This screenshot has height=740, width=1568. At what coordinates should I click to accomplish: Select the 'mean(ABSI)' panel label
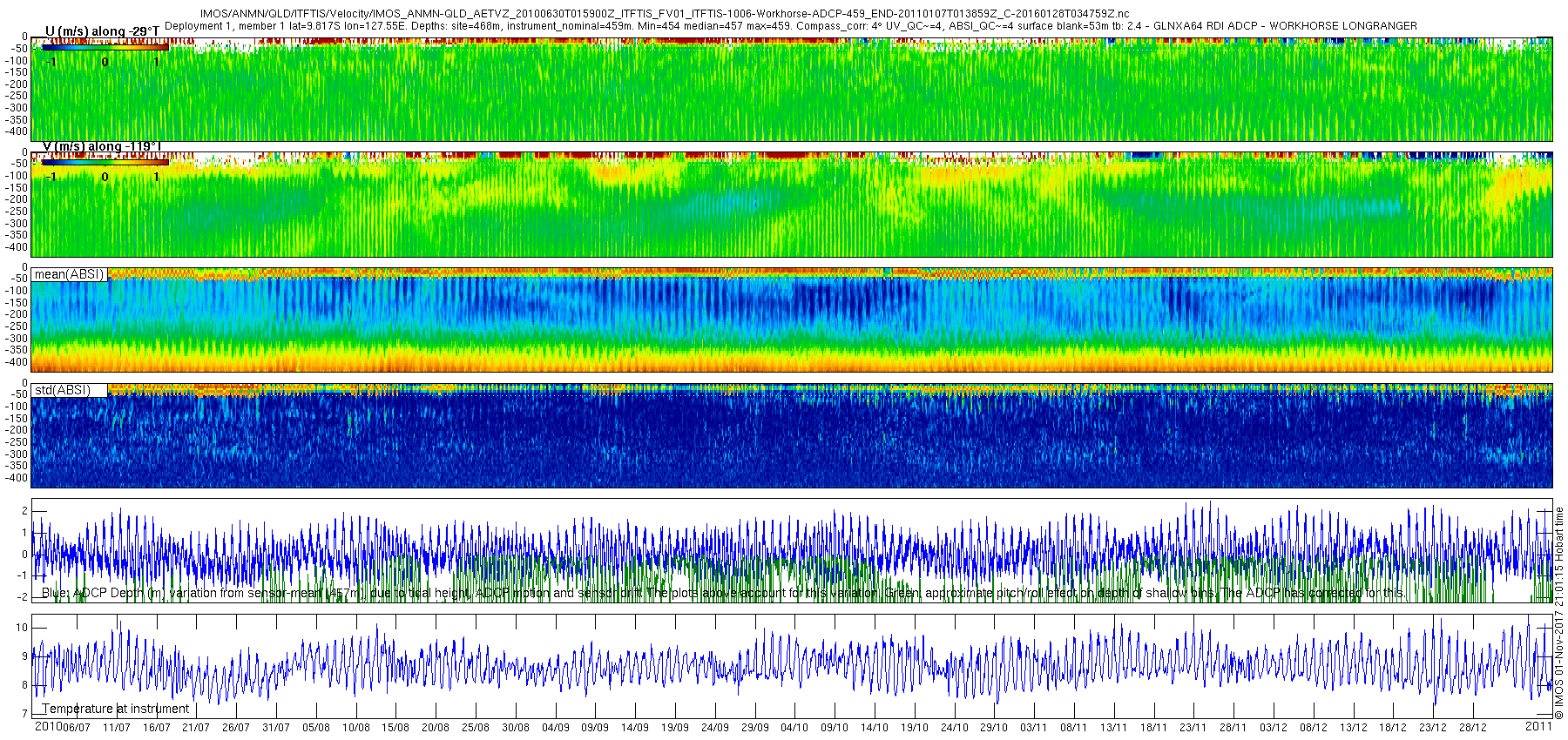click(69, 274)
